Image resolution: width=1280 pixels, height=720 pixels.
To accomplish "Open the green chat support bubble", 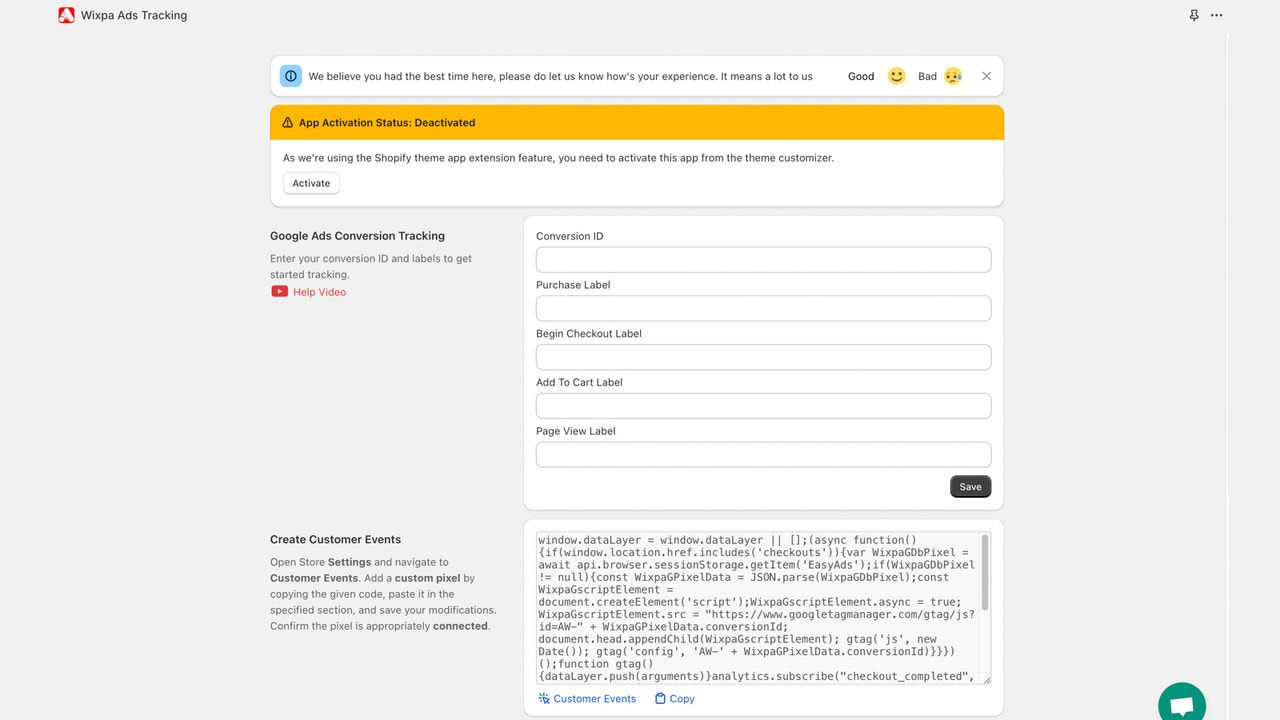I will pyautogui.click(x=1181, y=703).
